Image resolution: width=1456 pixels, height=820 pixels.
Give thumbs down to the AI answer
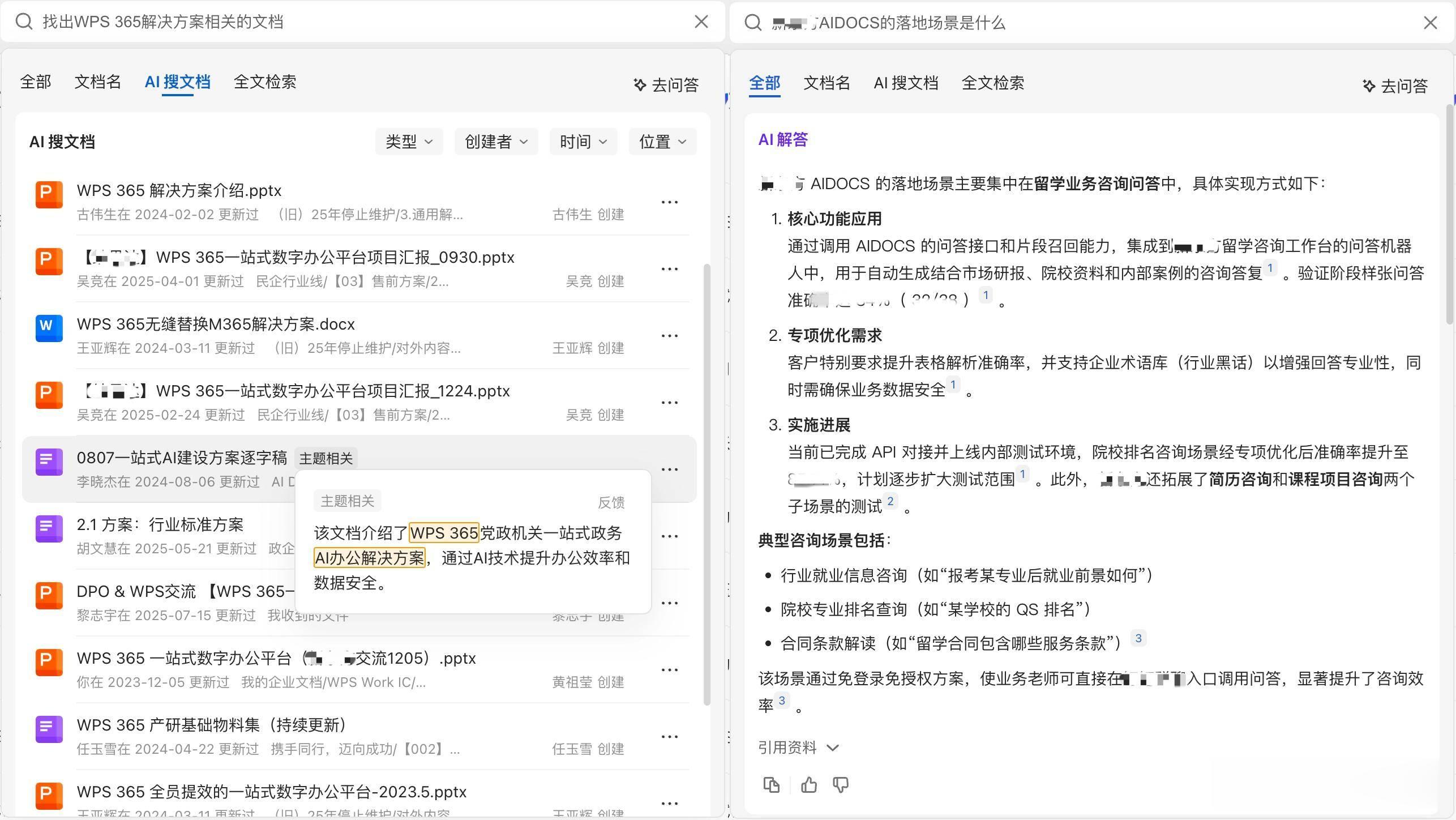coord(841,784)
